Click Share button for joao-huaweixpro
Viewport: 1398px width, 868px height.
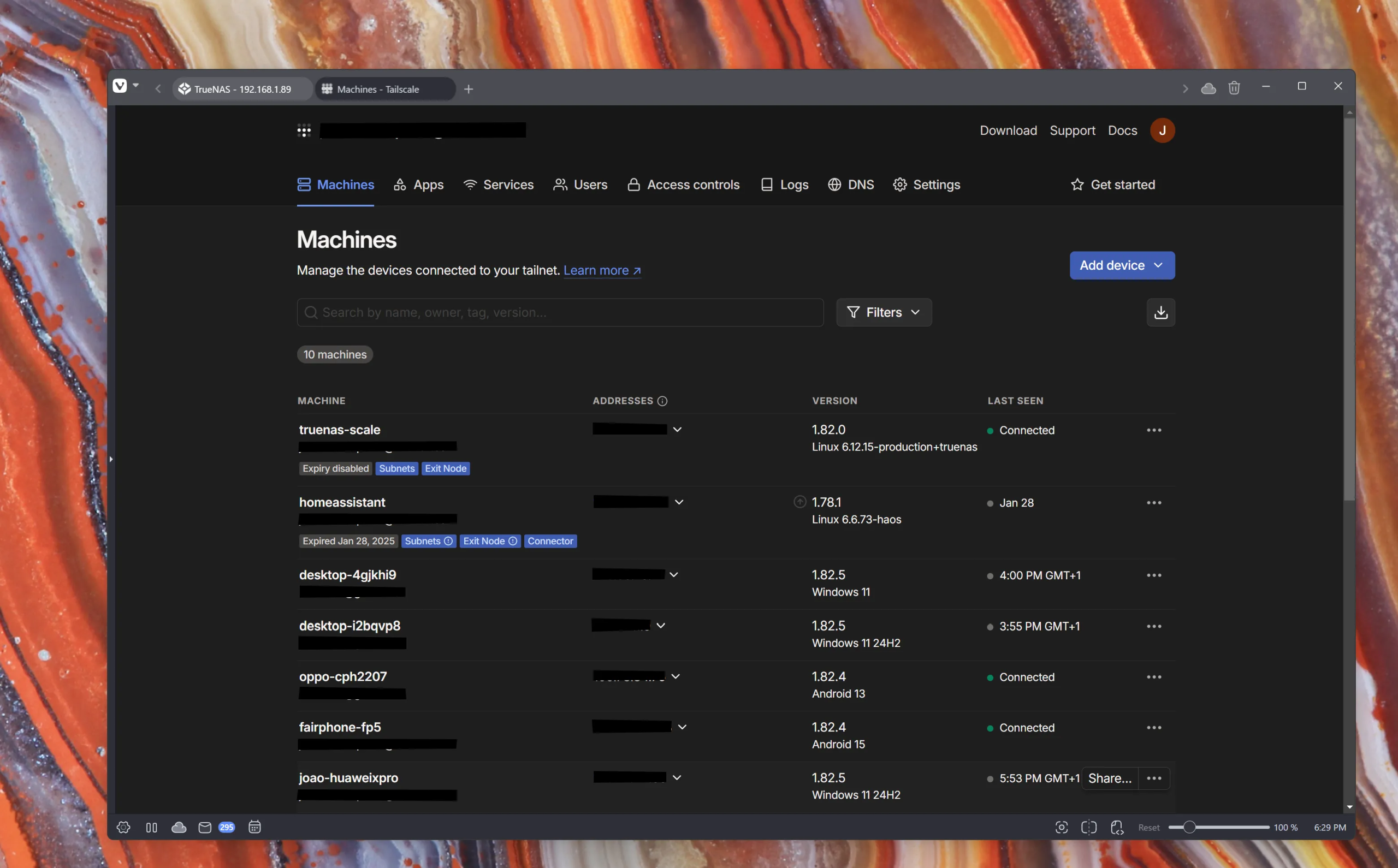pos(1109,778)
